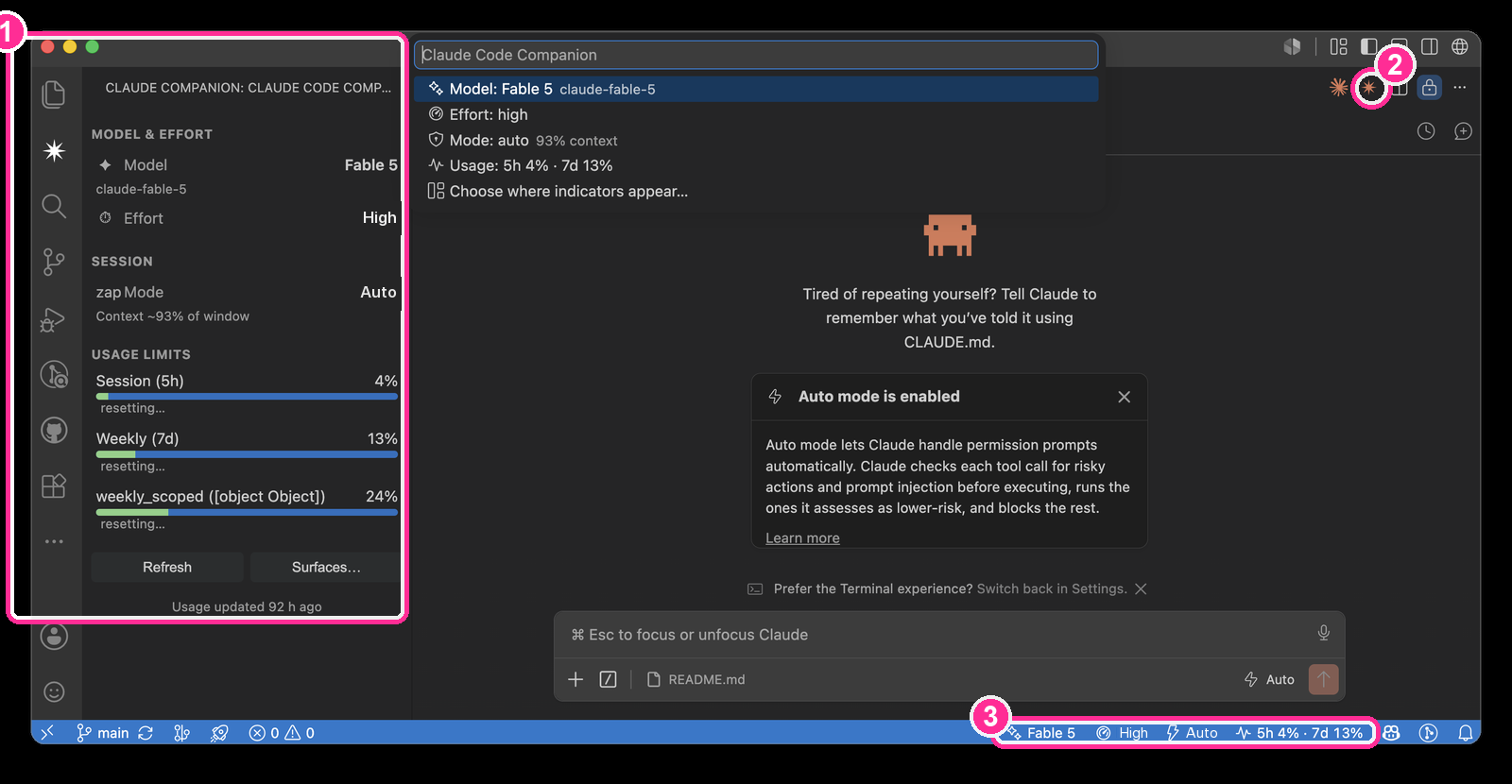
Task: Click the usage indicator '5h 4% · 7d 13%' in the status bar
Action: (1299, 732)
